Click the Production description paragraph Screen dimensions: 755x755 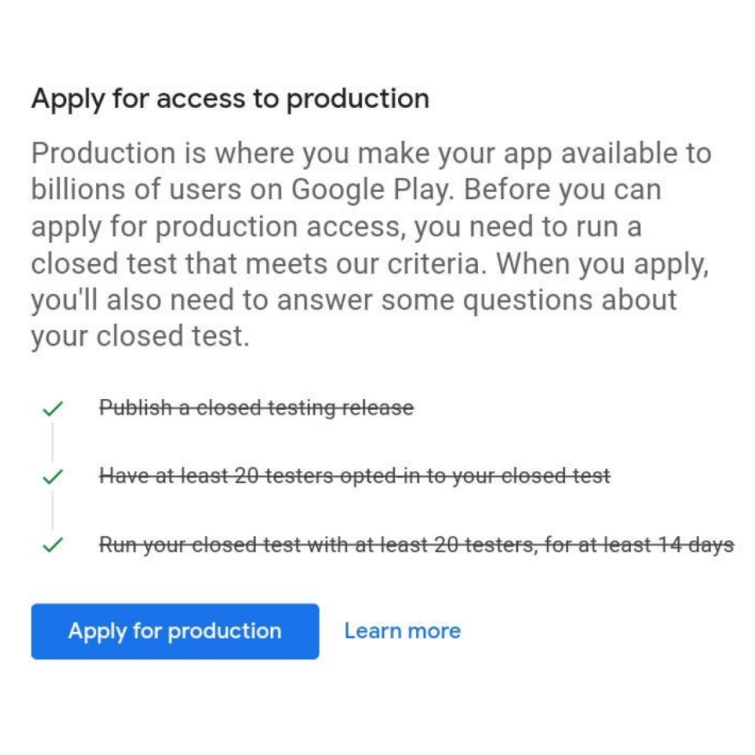[371, 245]
